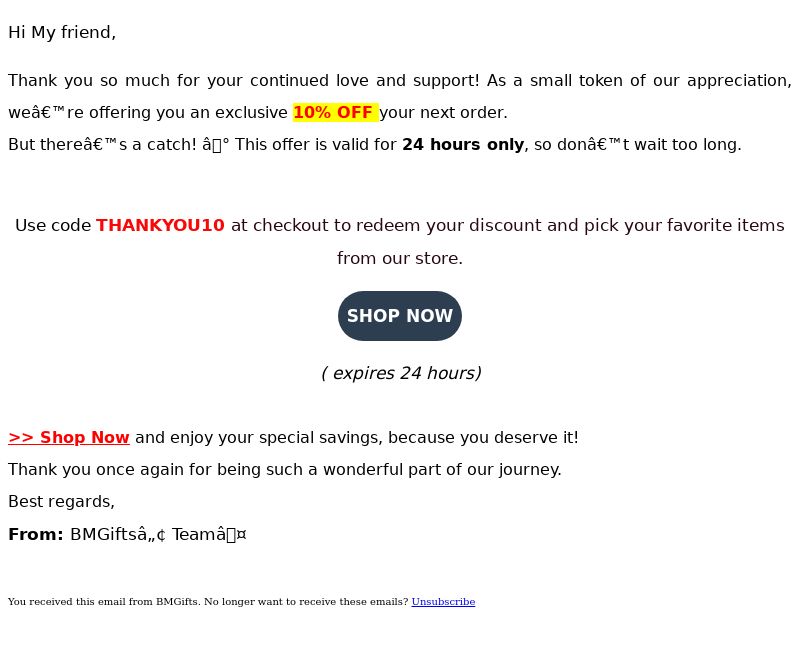The width and height of the screenshot is (800, 645).
Task: Follow the Unsubscribe link in footer
Action: [443, 602]
